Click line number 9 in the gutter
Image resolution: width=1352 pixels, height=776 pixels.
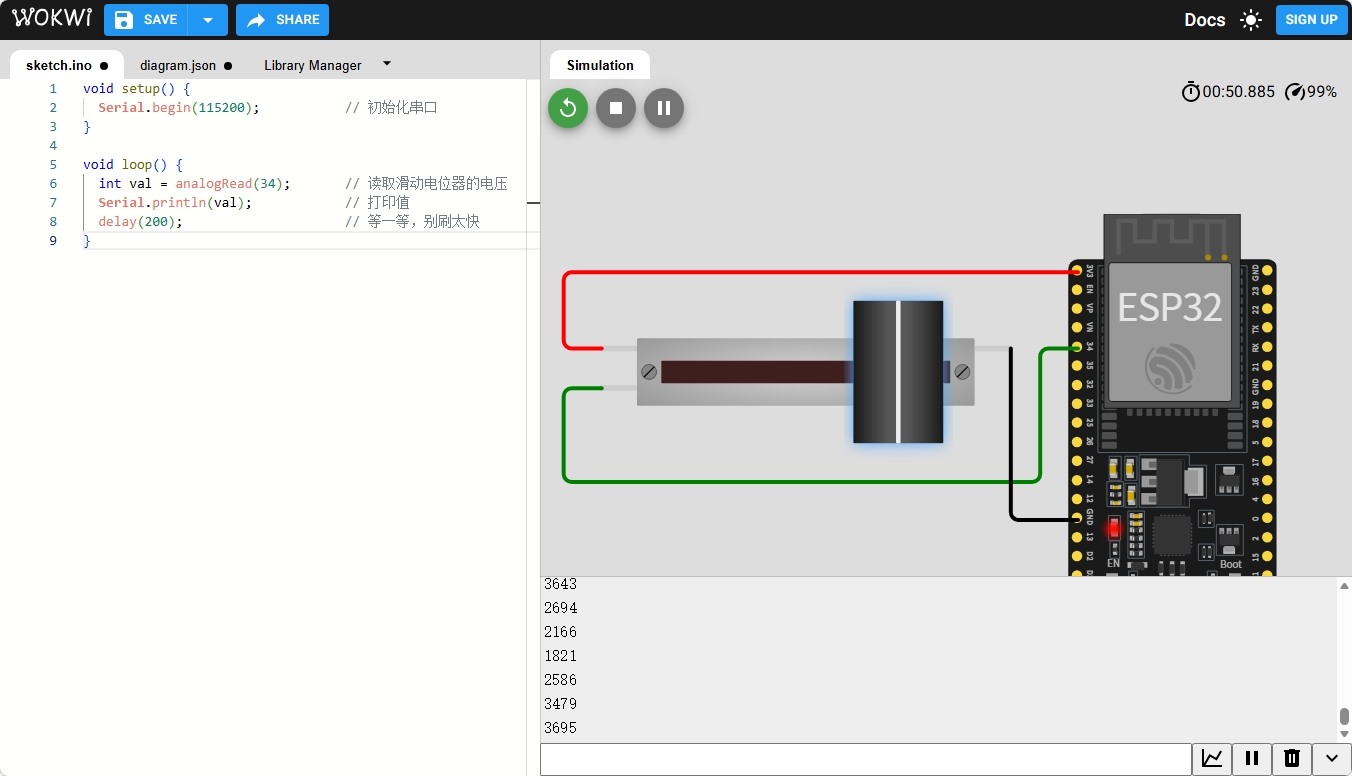[x=53, y=241]
